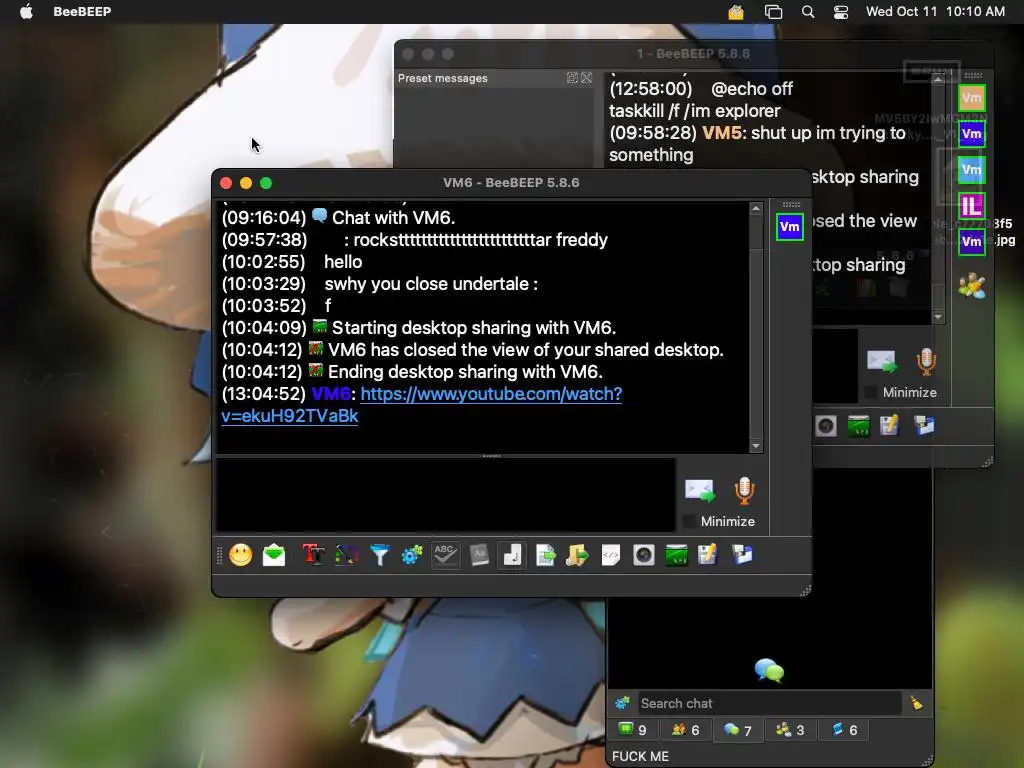This screenshot has width=1024, height=768.
Task: Click the date and time in menu bar
Action: click(935, 11)
